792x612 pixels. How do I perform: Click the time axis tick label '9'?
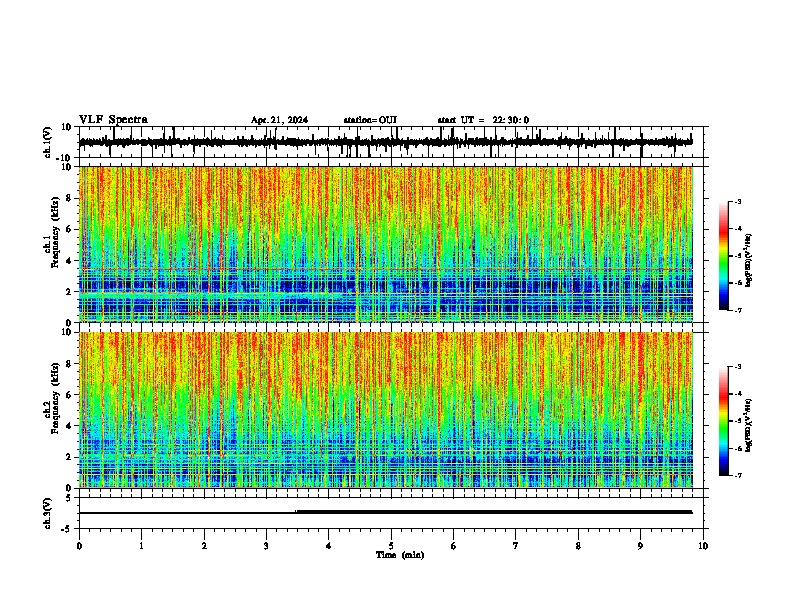[640, 546]
